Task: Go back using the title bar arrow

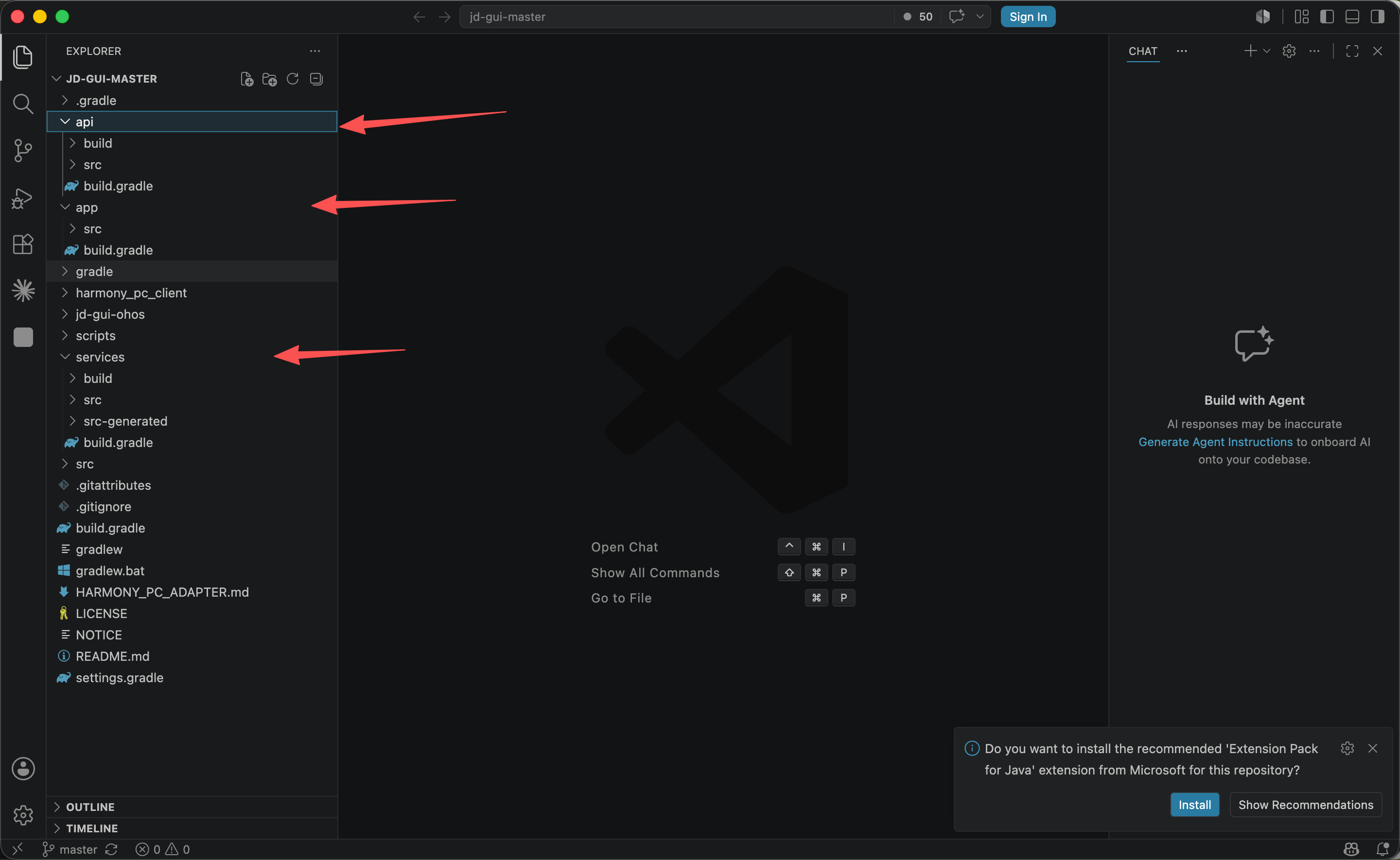Action: 419,17
